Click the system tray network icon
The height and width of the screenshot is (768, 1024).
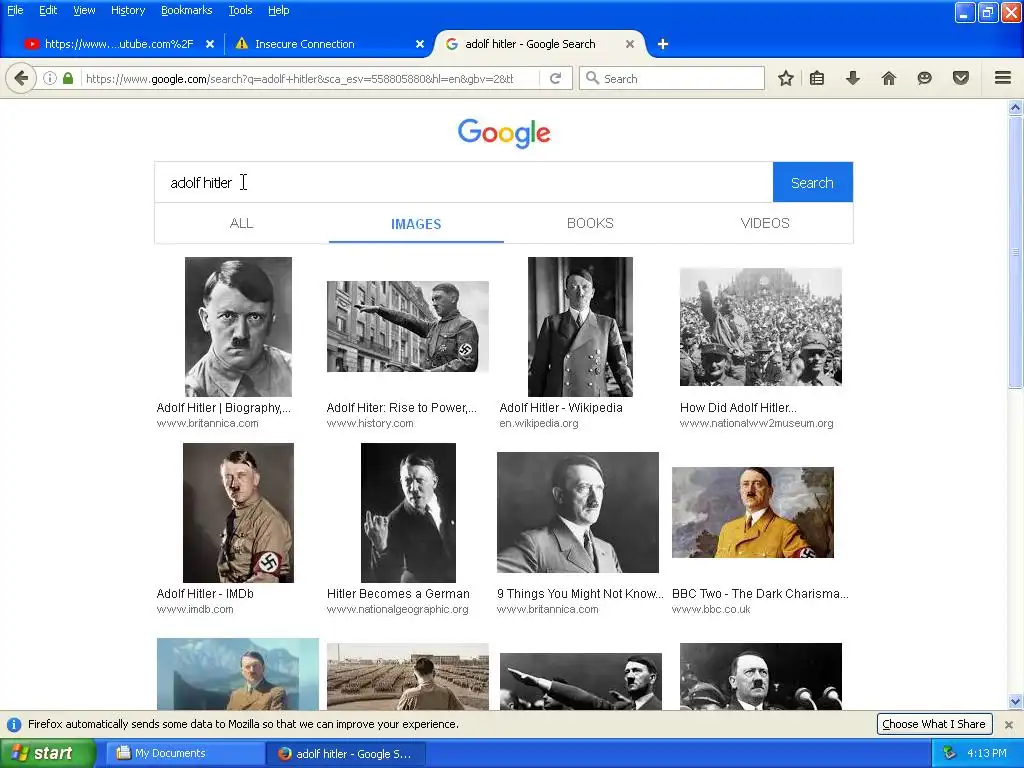tap(949, 754)
